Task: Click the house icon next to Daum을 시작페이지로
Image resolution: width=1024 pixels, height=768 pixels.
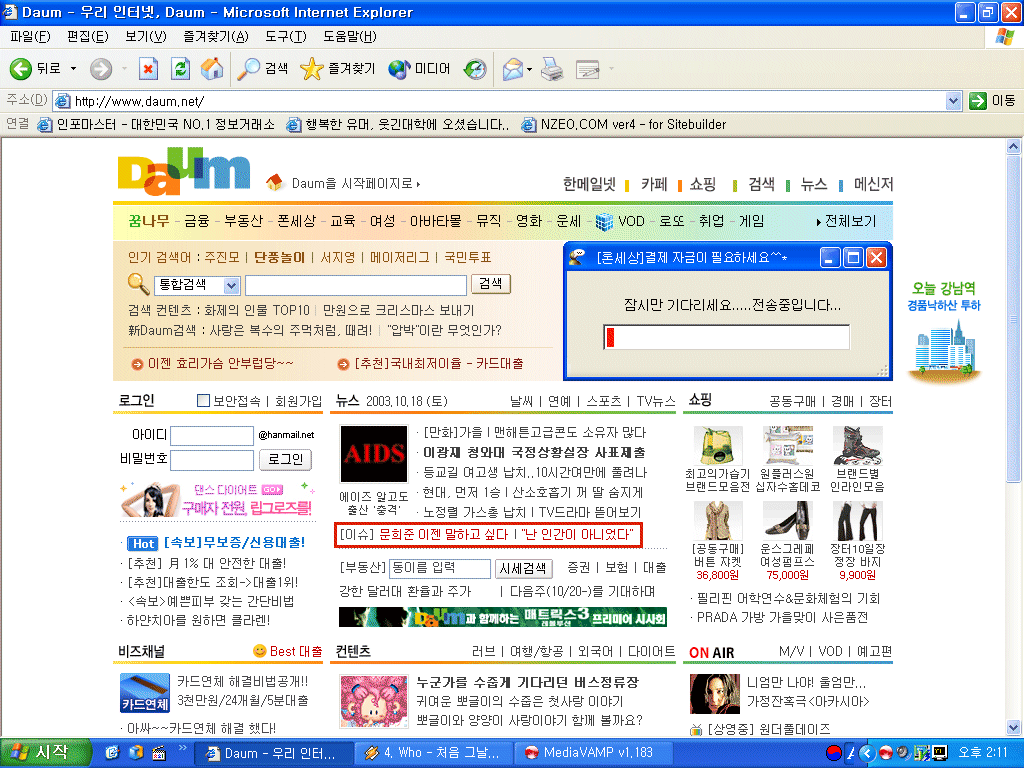Action: point(274,182)
